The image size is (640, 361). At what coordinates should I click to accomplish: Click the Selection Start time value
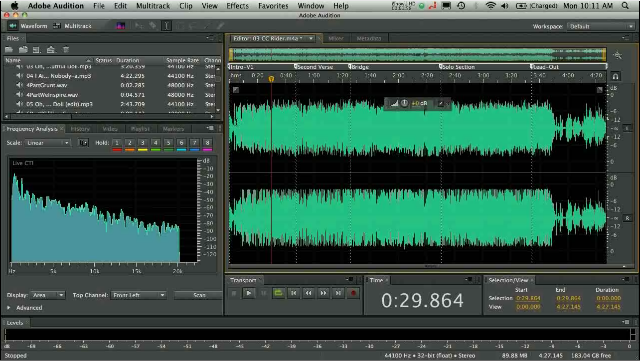pyautogui.click(x=528, y=298)
